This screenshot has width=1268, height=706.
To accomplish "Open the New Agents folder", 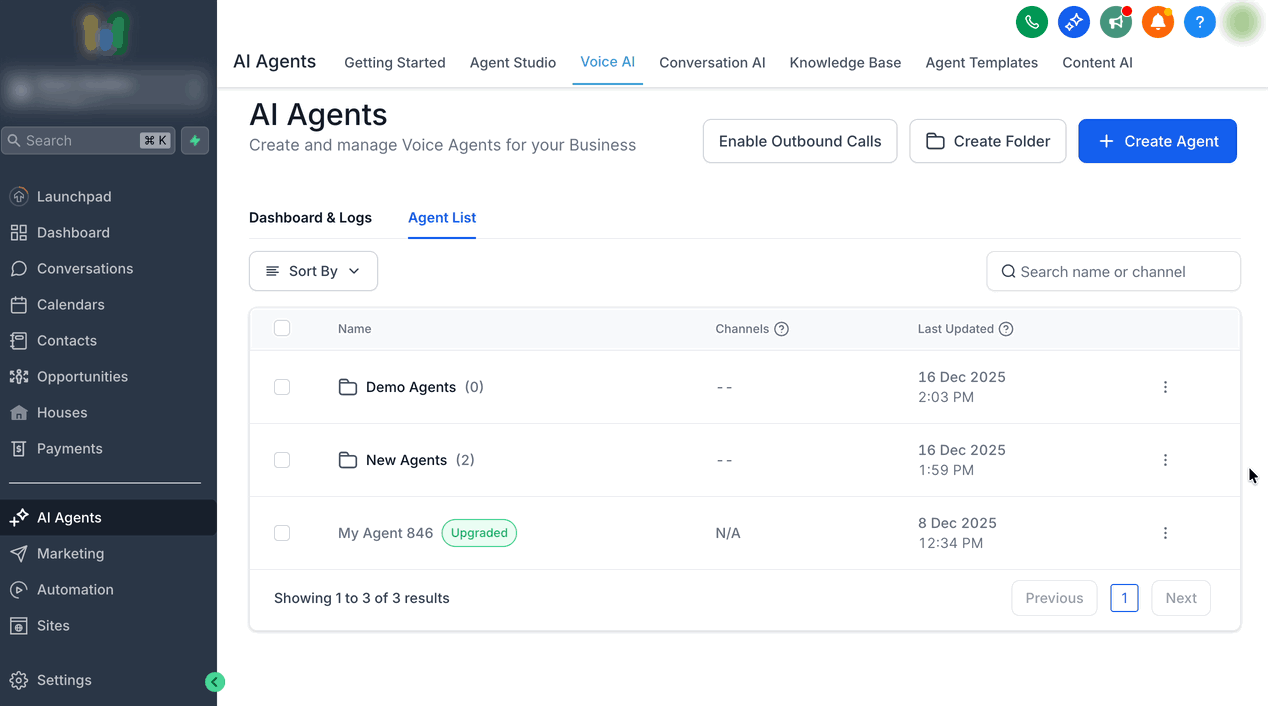I will point(406,460).
